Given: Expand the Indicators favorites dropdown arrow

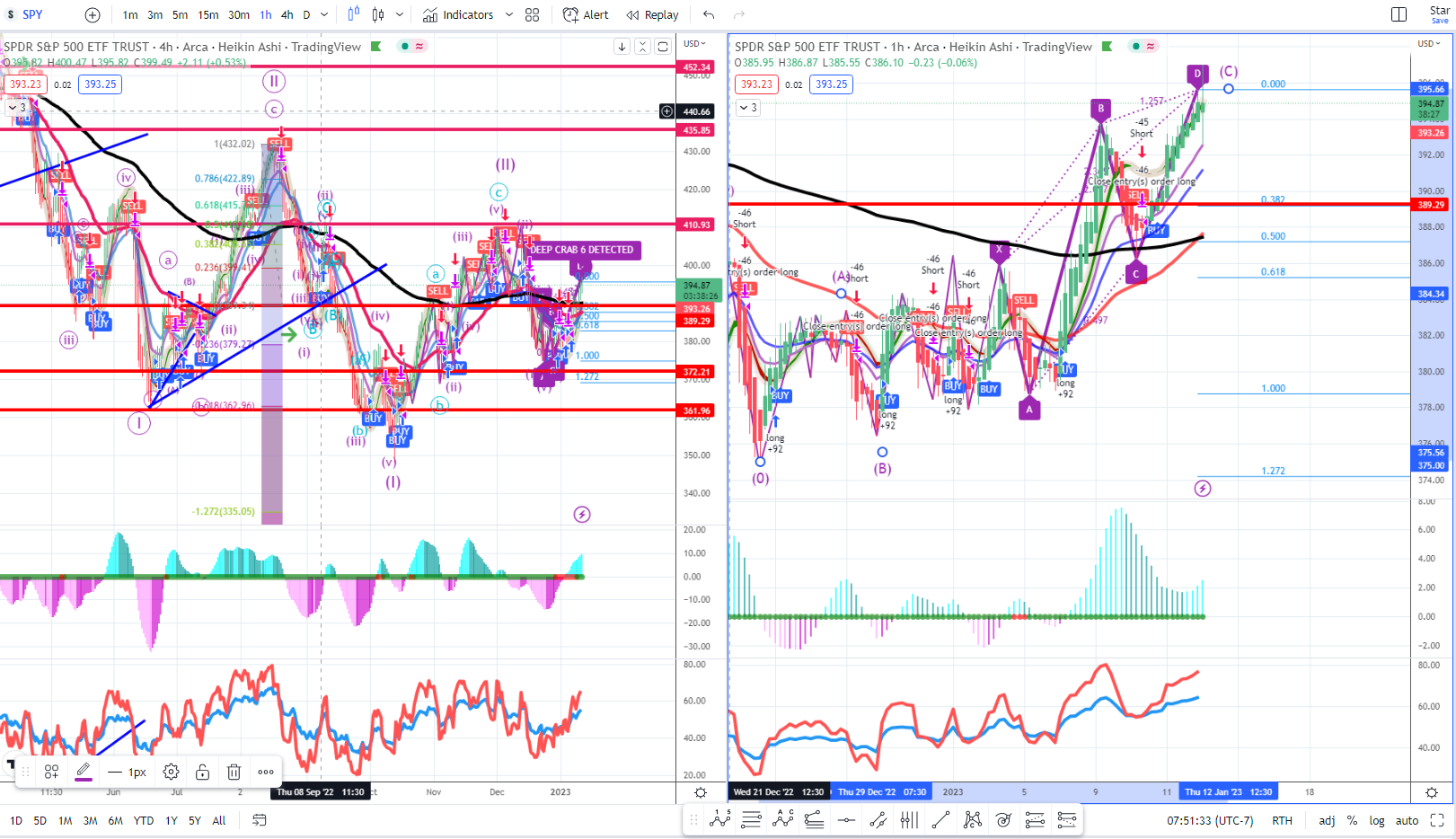Looking at the screenshot, I should (508, 14).
